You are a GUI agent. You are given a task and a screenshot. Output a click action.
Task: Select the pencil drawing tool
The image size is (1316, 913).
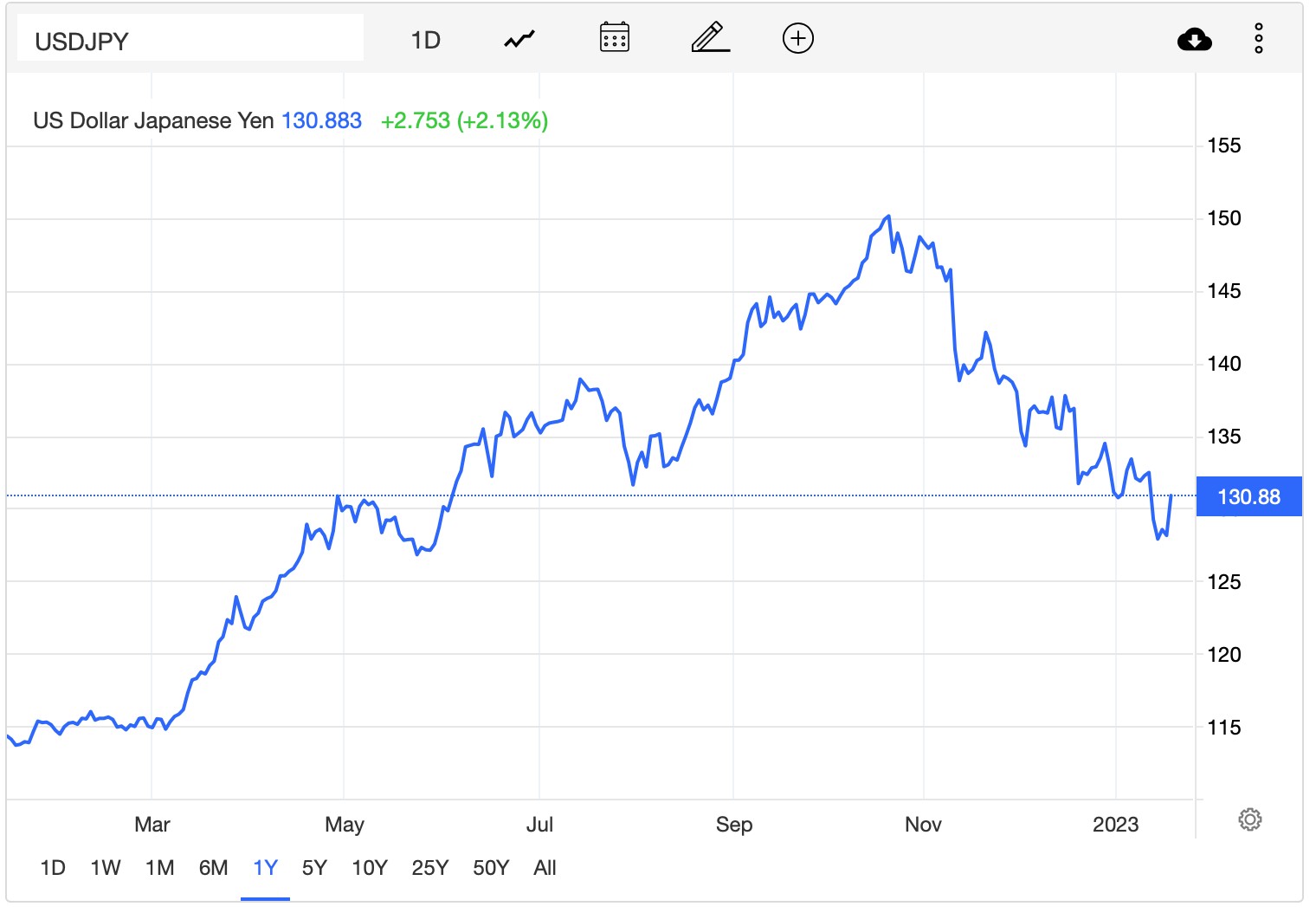click(710, 38)
